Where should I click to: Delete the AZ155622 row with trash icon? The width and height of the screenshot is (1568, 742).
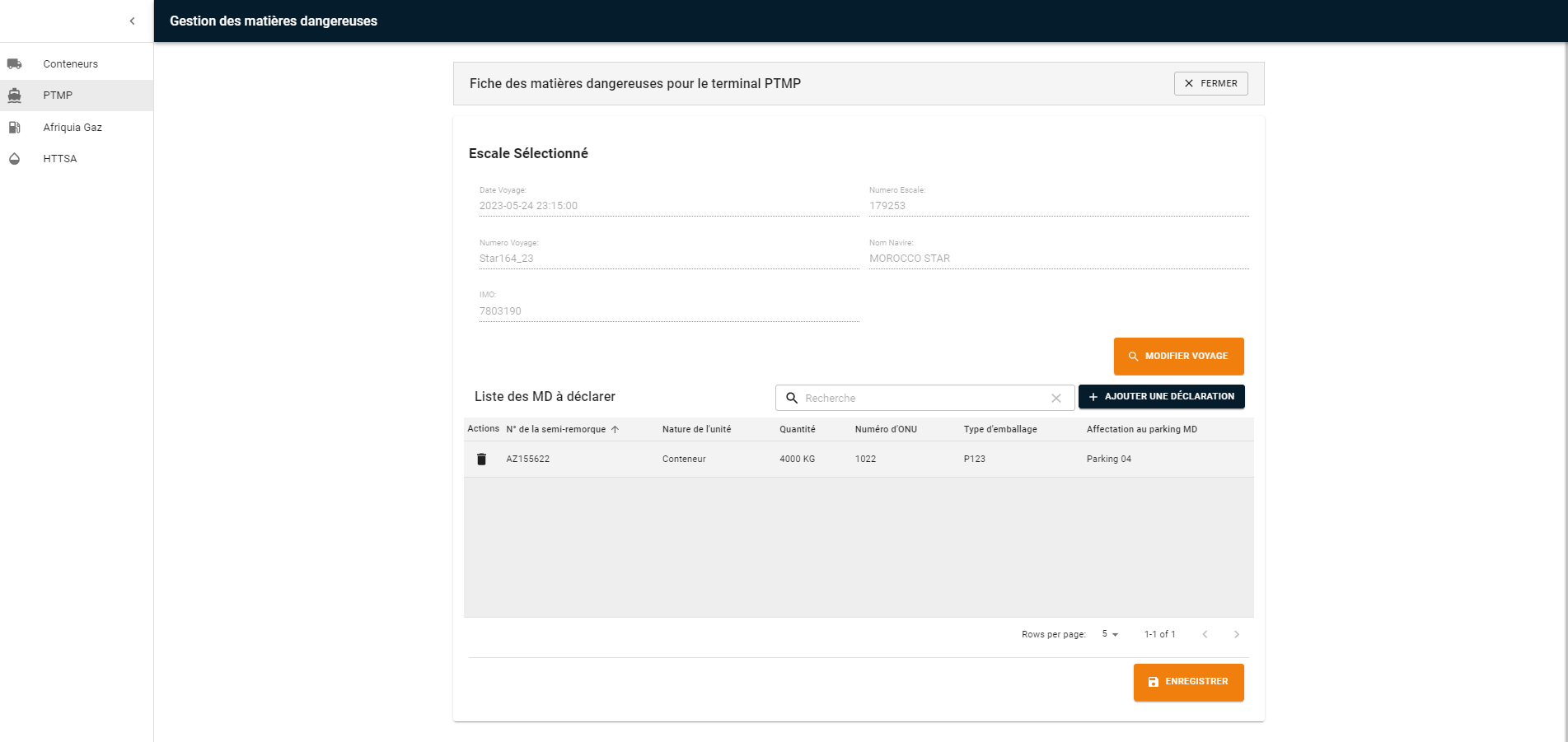coord(482,460)
